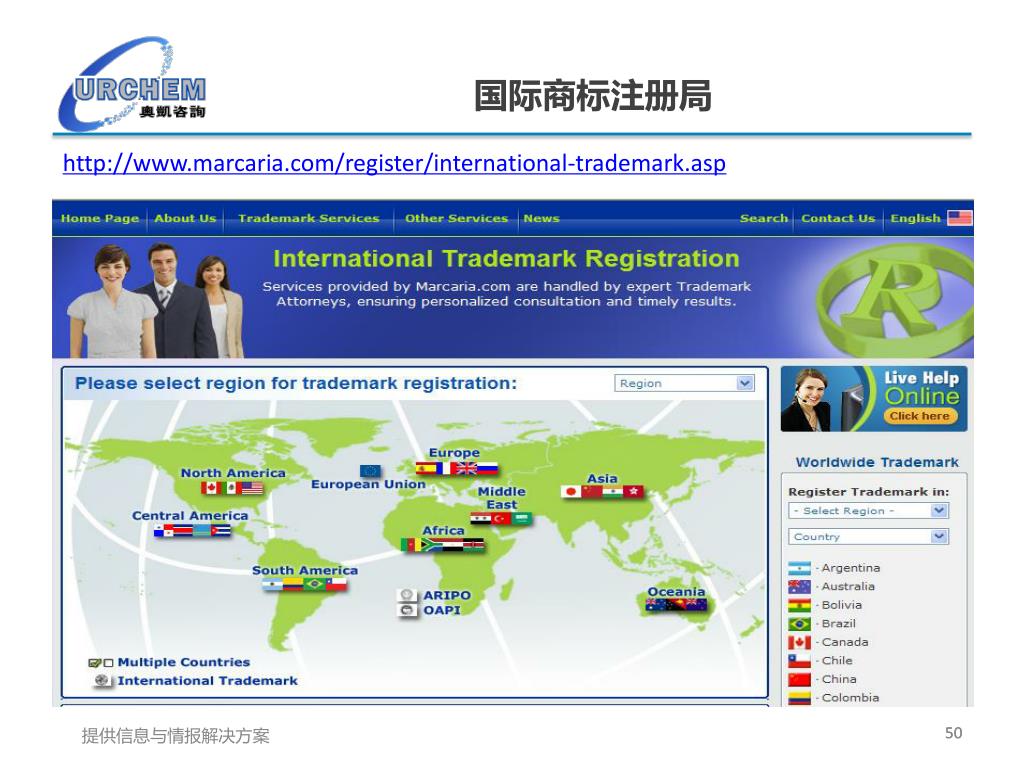1024x768 pixels.
Task: Click the Bolivia flag icon
Action: pos(799,605)
